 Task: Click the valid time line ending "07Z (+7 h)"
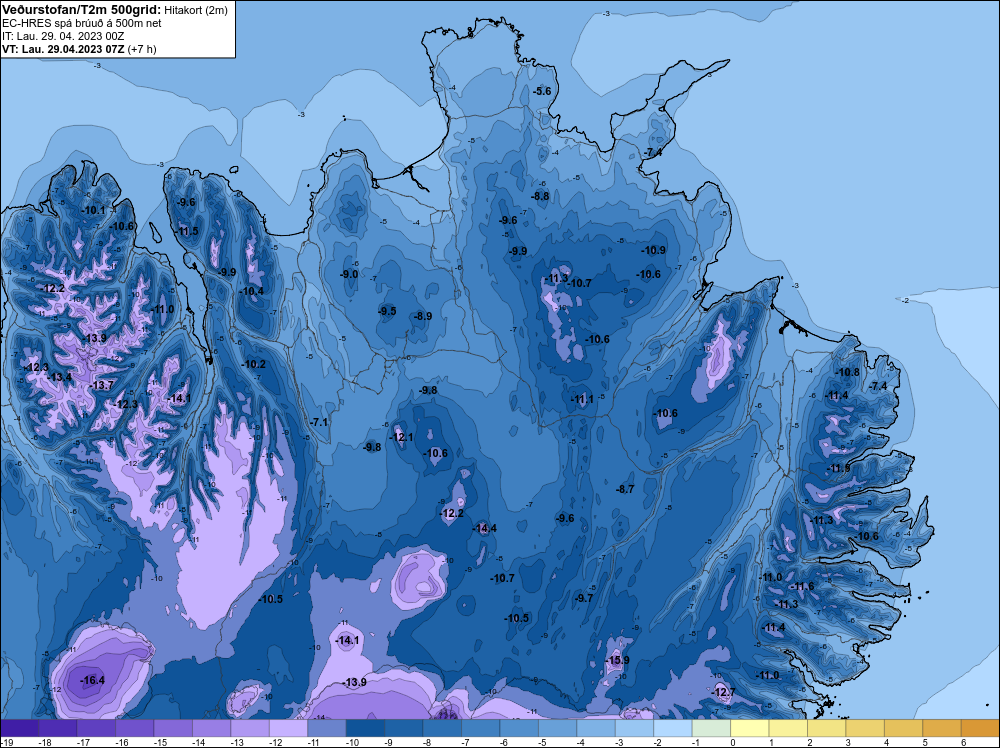79,49
